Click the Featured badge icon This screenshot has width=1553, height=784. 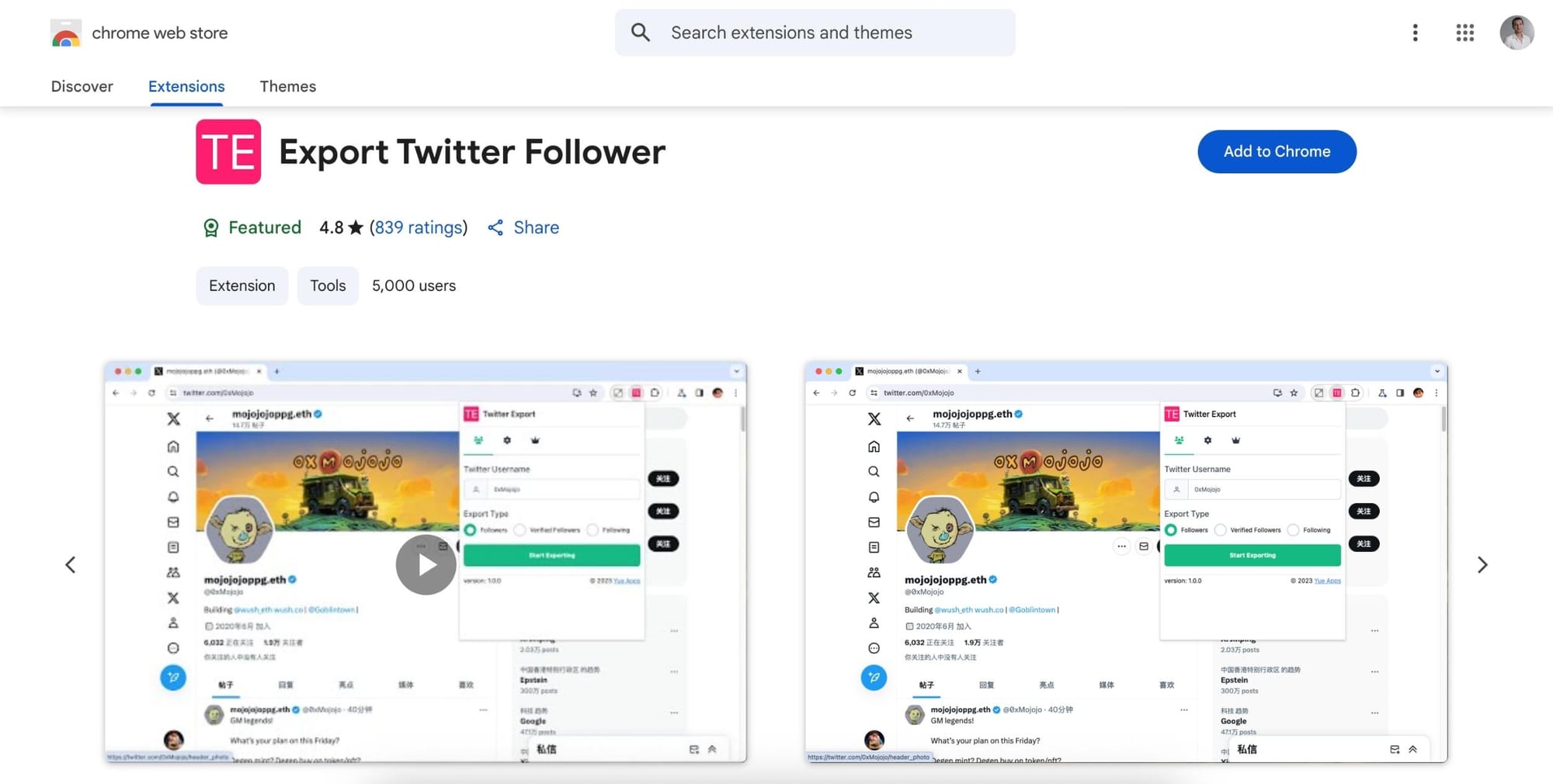point(211,227)
